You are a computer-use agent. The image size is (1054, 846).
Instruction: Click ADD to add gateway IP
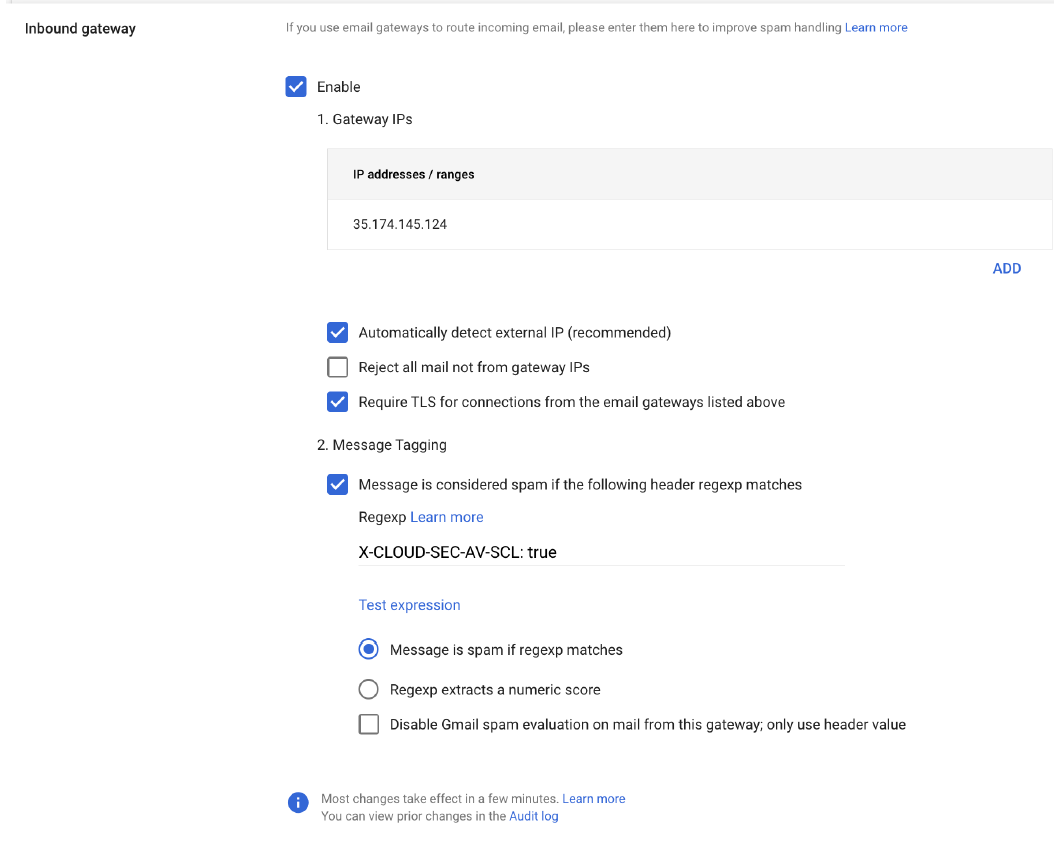click(1006, 268)
